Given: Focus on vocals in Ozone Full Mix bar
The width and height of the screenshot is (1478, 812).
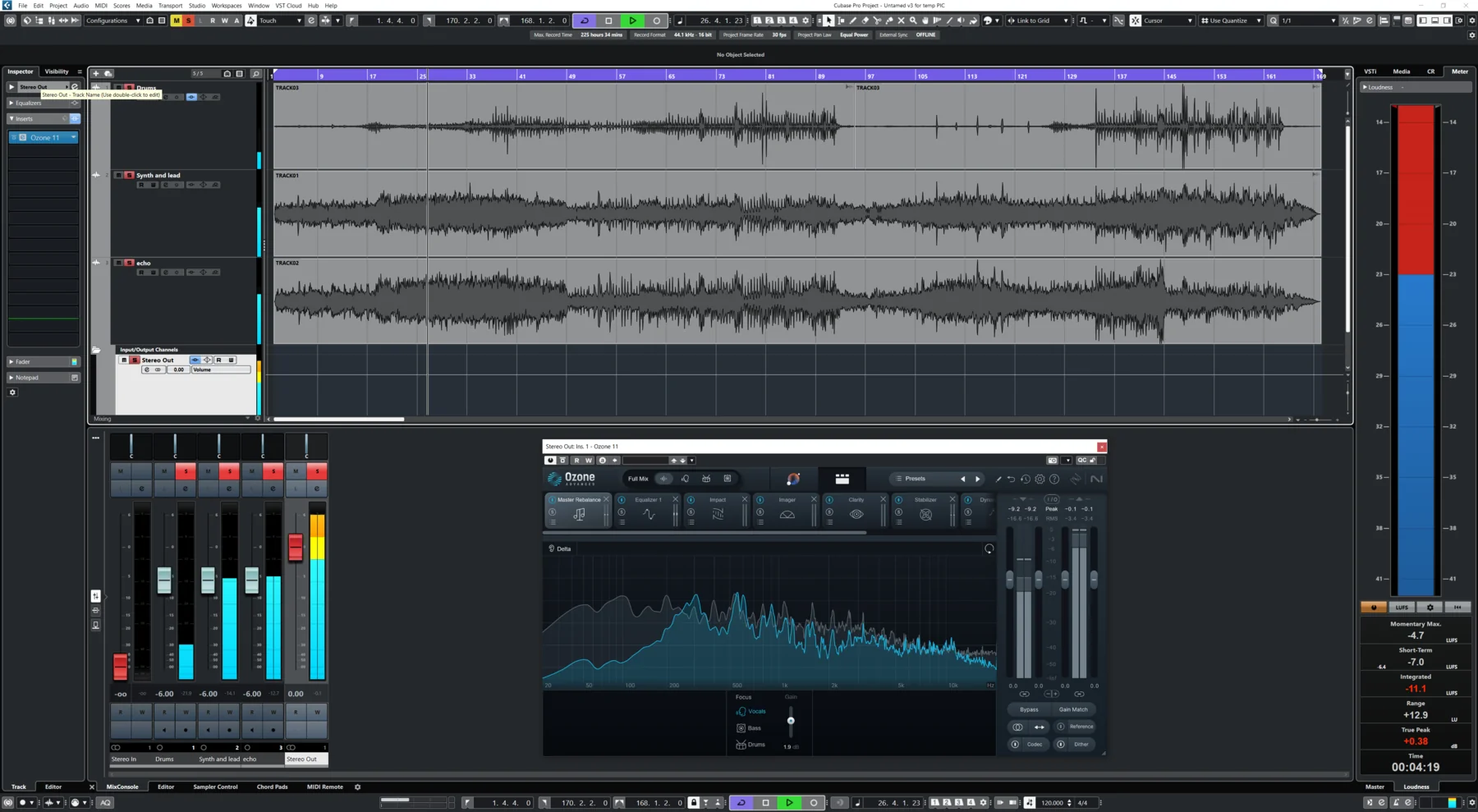Looking at the screenshot, I should [x=685, y=479].
